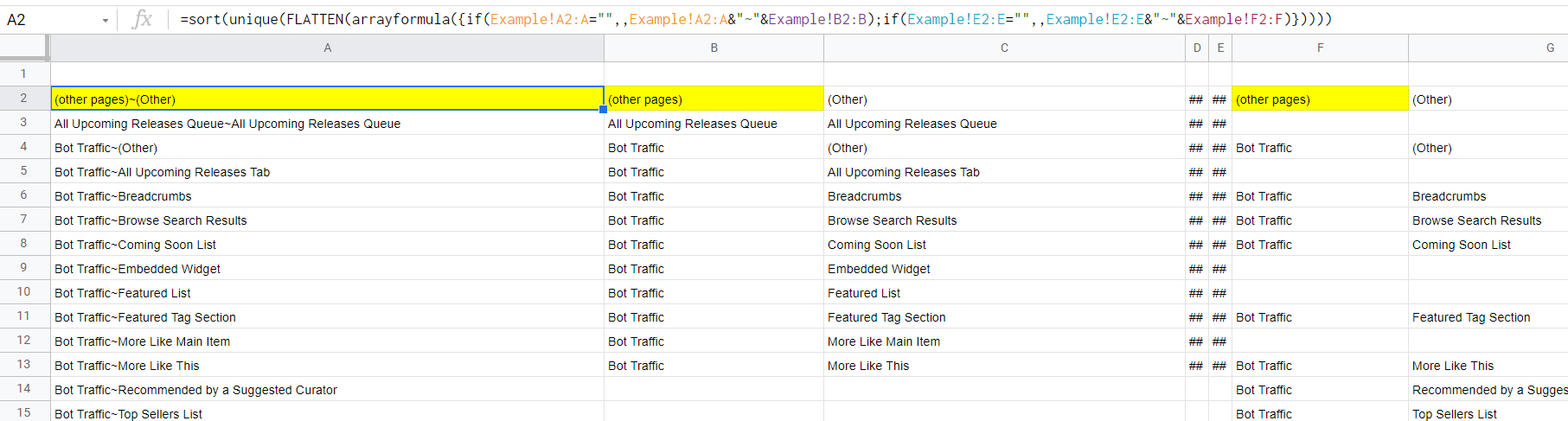Image resolution: width=1568 pixels, height=421 pixels.
Task: Select 'All Upcoming Releases Queue' in column C
Action: point(1004,123)
